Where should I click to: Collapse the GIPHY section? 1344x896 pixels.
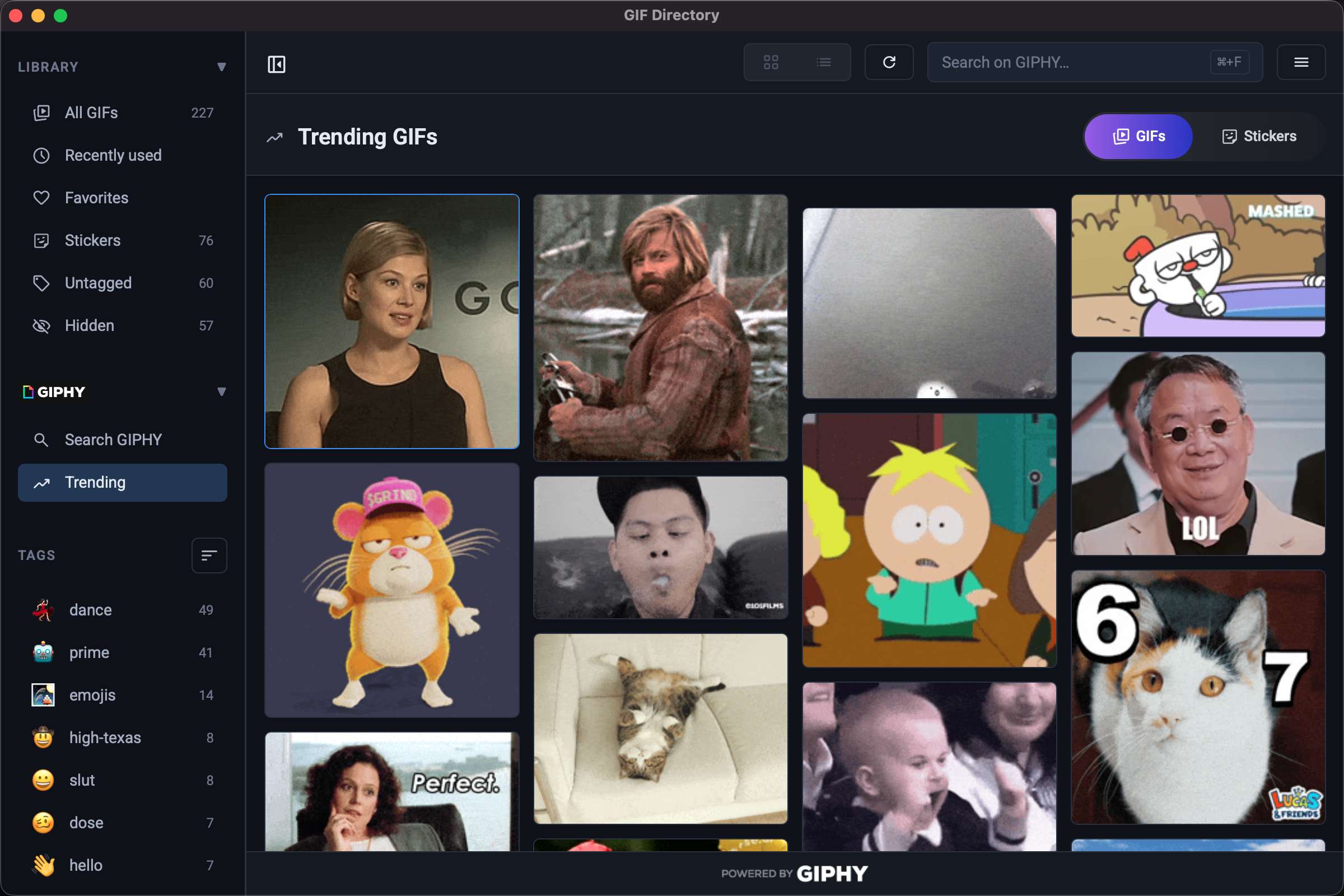tap(222, 392)
